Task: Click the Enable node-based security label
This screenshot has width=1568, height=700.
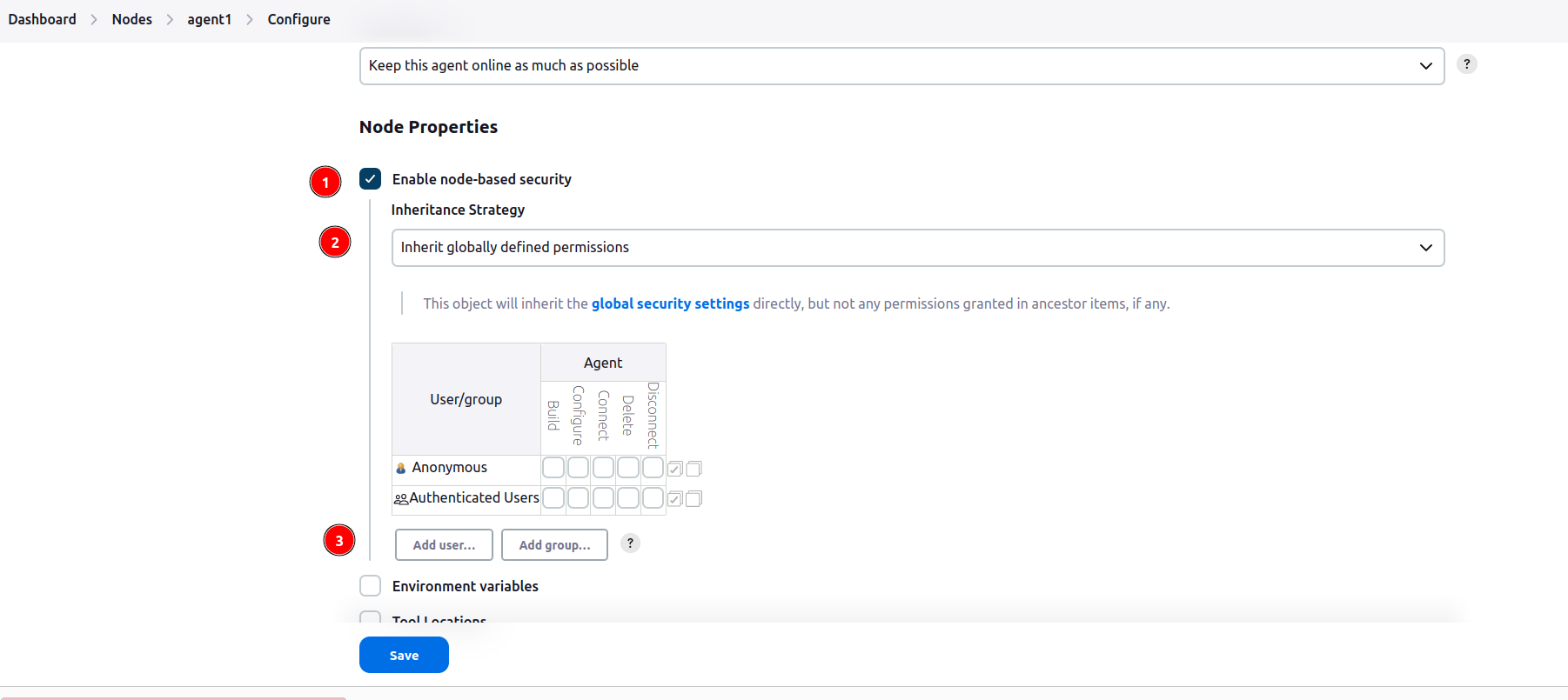Action: tap(482, 179)
